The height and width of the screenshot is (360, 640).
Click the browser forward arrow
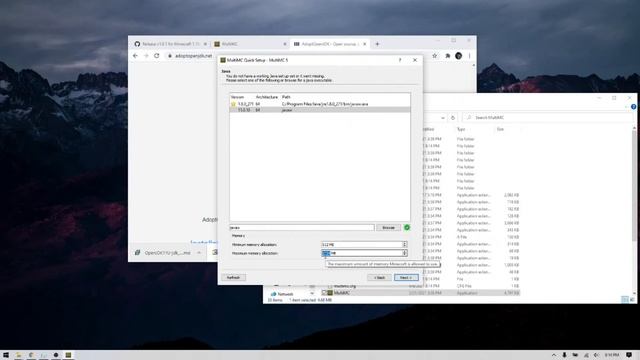coord(146,56)
